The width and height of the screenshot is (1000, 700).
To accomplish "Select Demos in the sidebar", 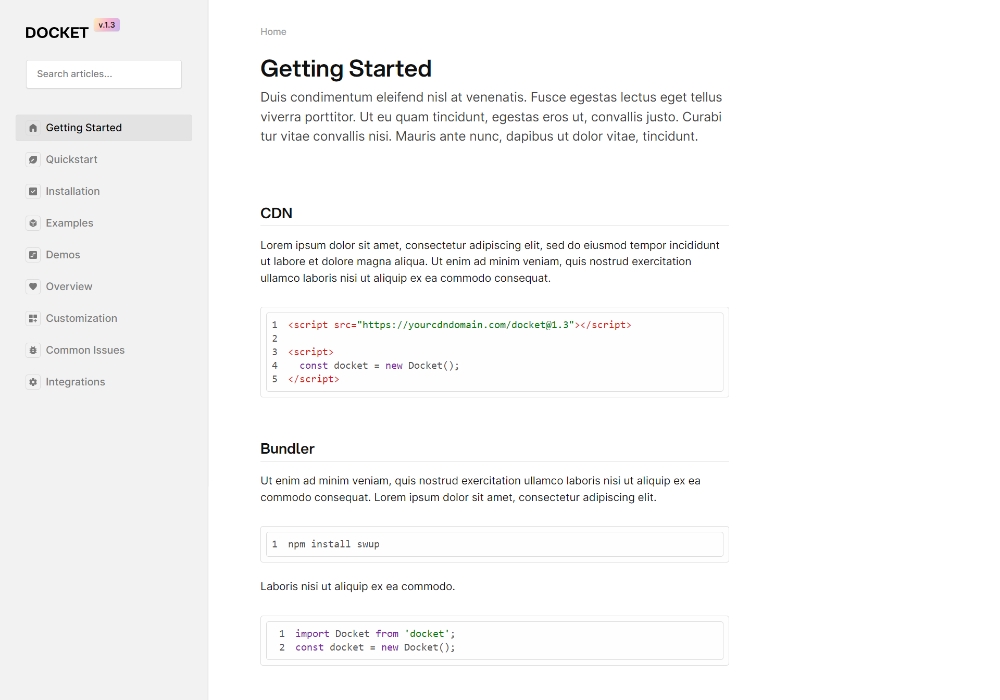I will tap(104, 255).
